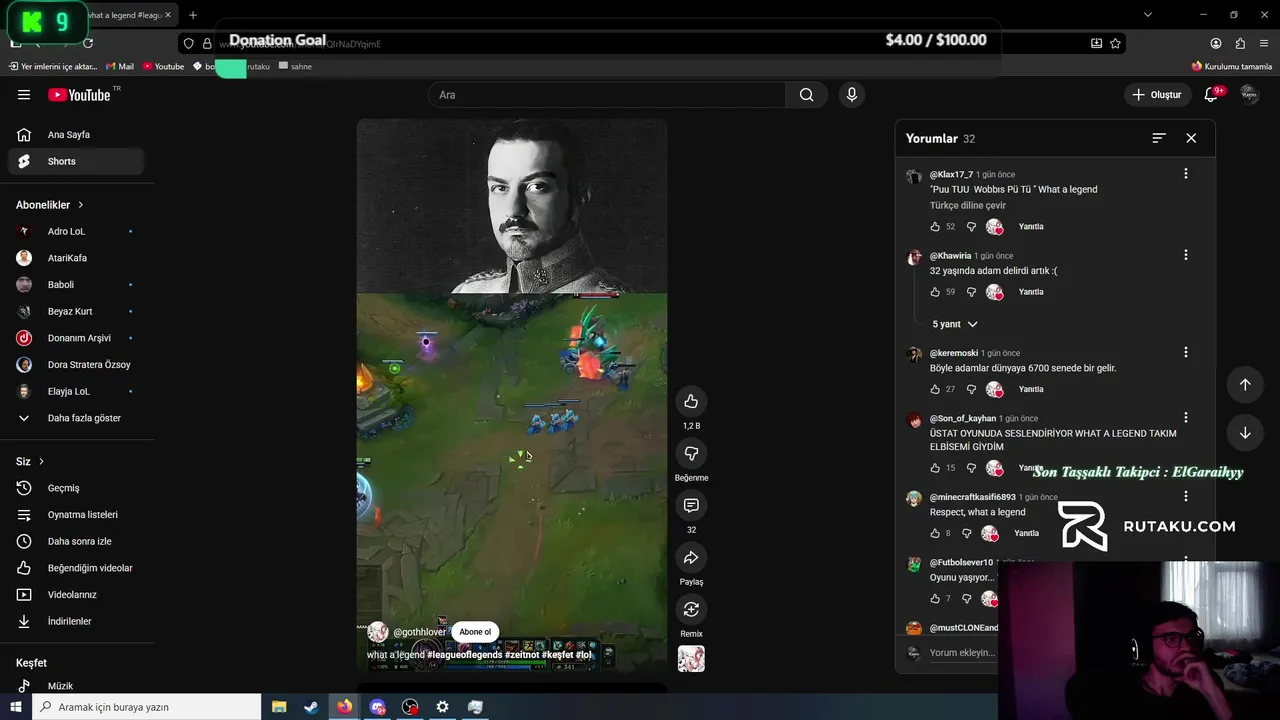Open the sound thumbnail below Remix

coord(691,659)
